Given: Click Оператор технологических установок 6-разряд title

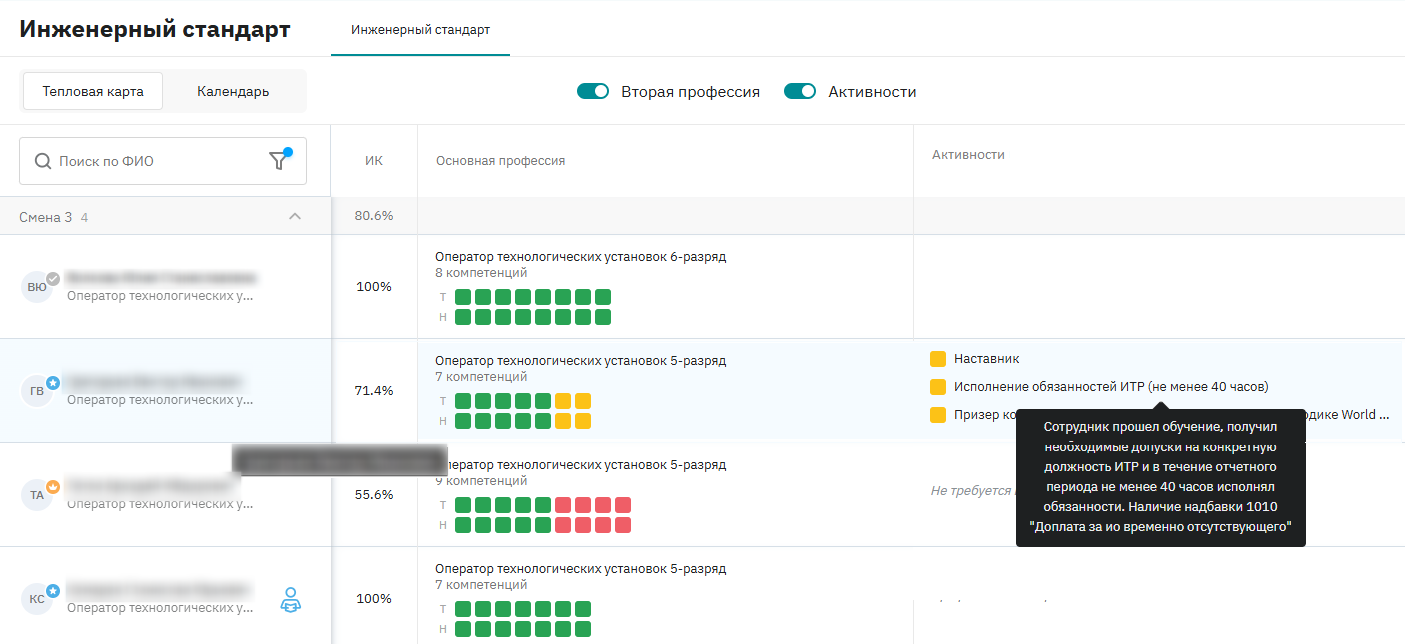Looking at the screenshot, I should (x=580, y=257).
